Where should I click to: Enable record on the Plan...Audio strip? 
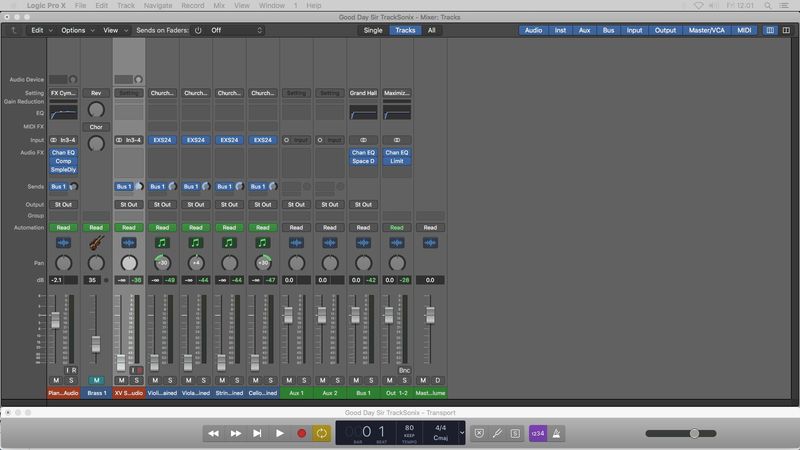click(74, 370)
